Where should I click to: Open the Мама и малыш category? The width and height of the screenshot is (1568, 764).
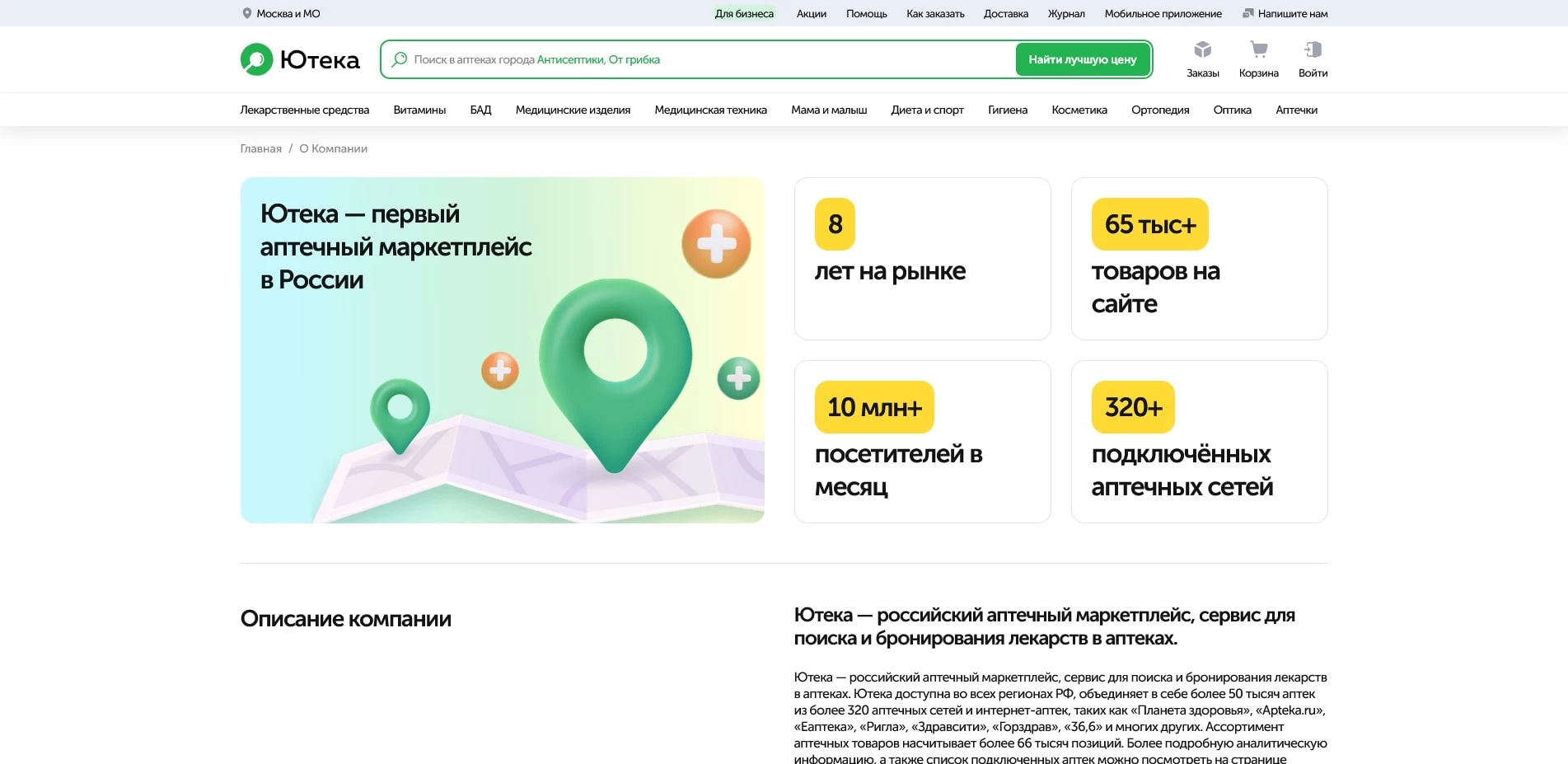click(x=828, y=109)
